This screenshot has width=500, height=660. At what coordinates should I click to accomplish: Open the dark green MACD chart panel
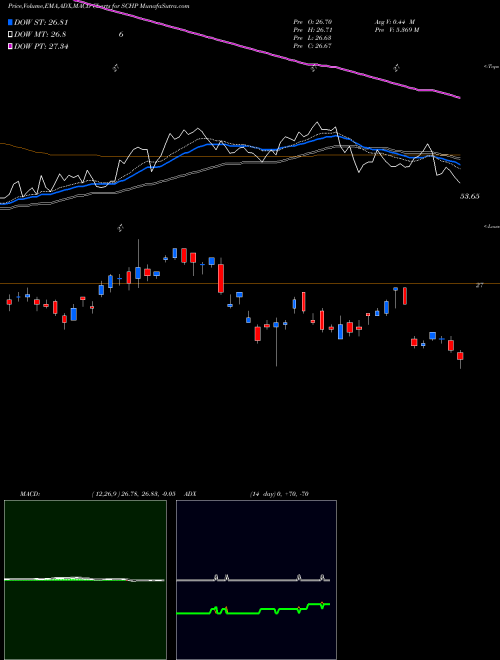point(85,580)
